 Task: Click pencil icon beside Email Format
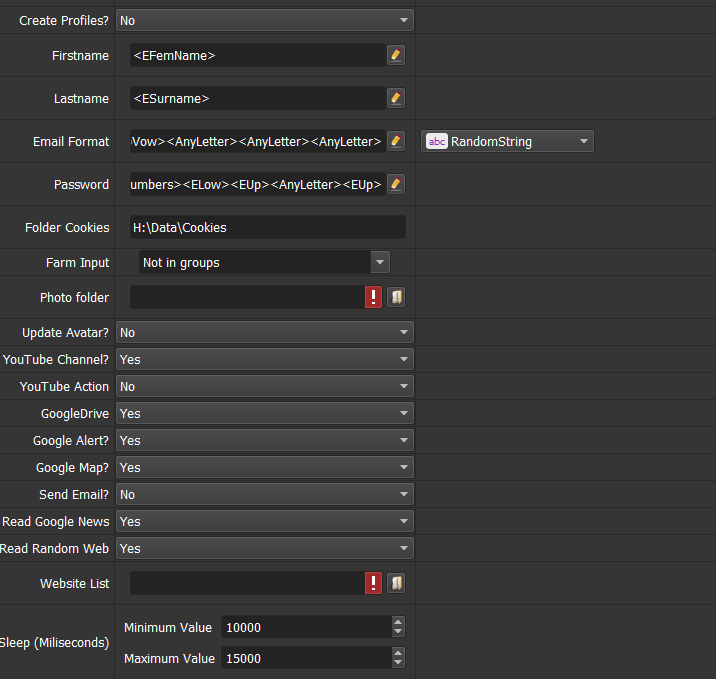click(x=396, y=141)
